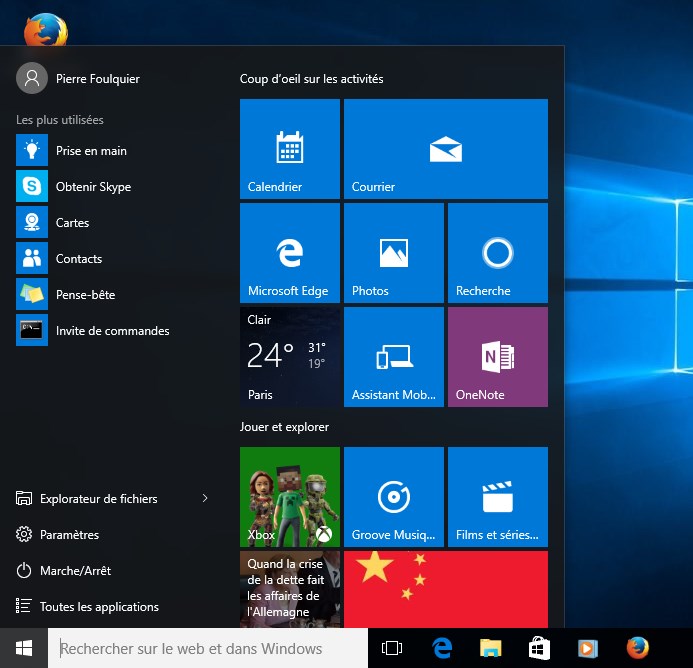This screenshot has height=668, width=693.
Task: Open the Photos tile
Action: (394, 253)
